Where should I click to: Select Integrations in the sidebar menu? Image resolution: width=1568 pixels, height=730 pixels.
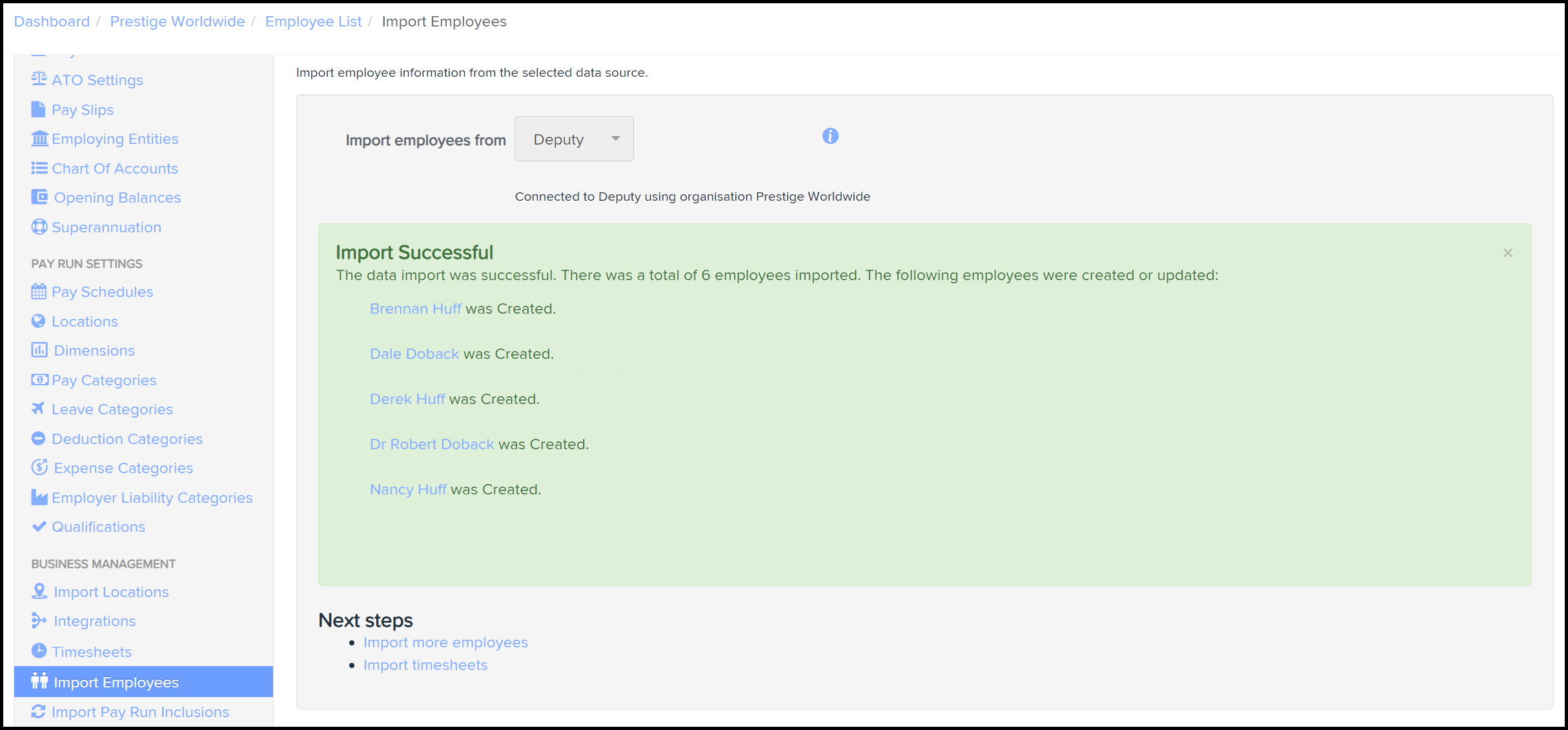click(94, 621)
